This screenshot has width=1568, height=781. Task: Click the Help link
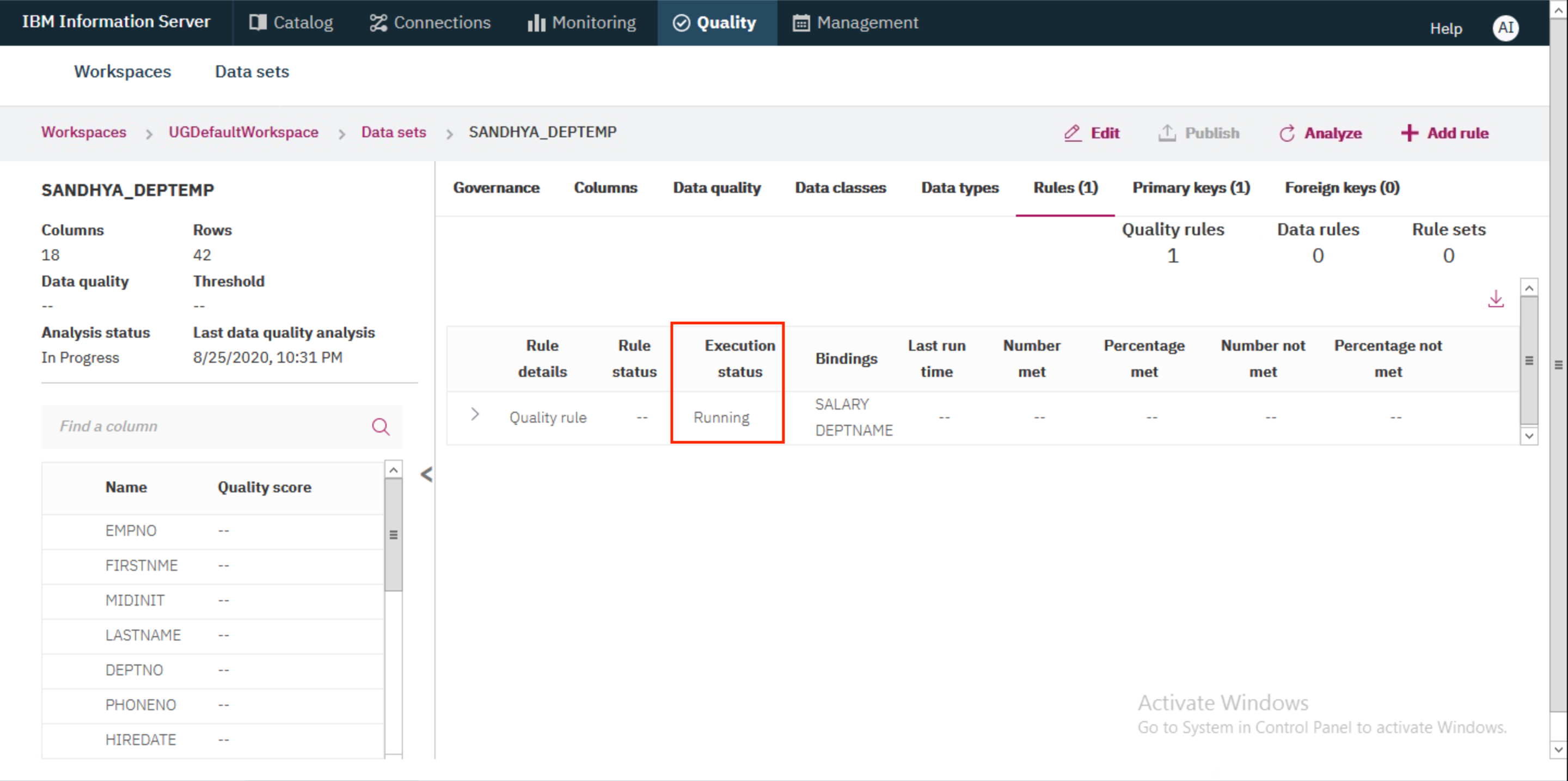pyautogui.click(x=1445, y=28)
